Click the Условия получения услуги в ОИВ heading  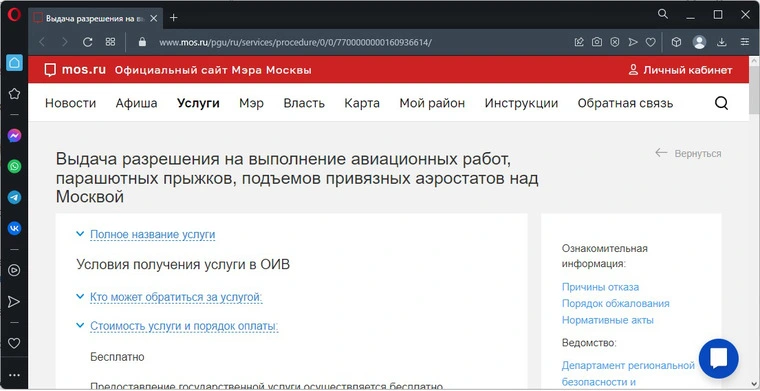point(183,265)
